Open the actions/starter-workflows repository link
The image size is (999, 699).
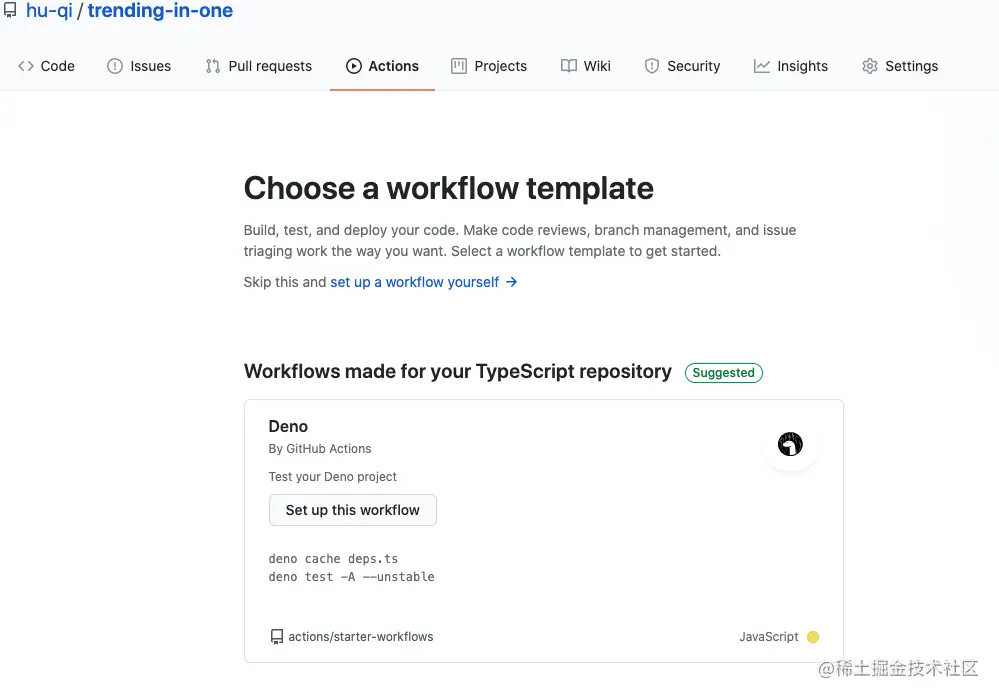pos(361,637)
